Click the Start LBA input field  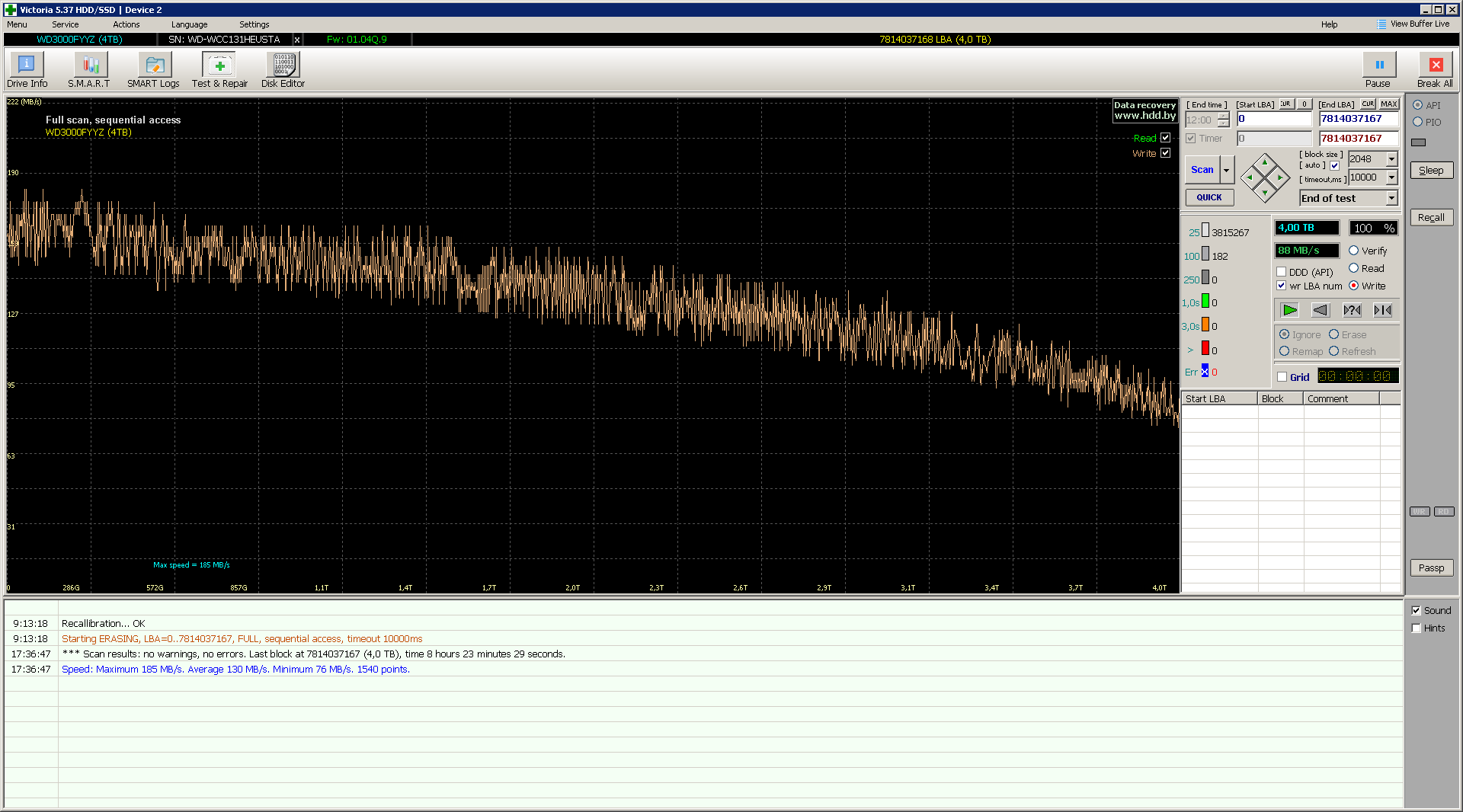1274,119
